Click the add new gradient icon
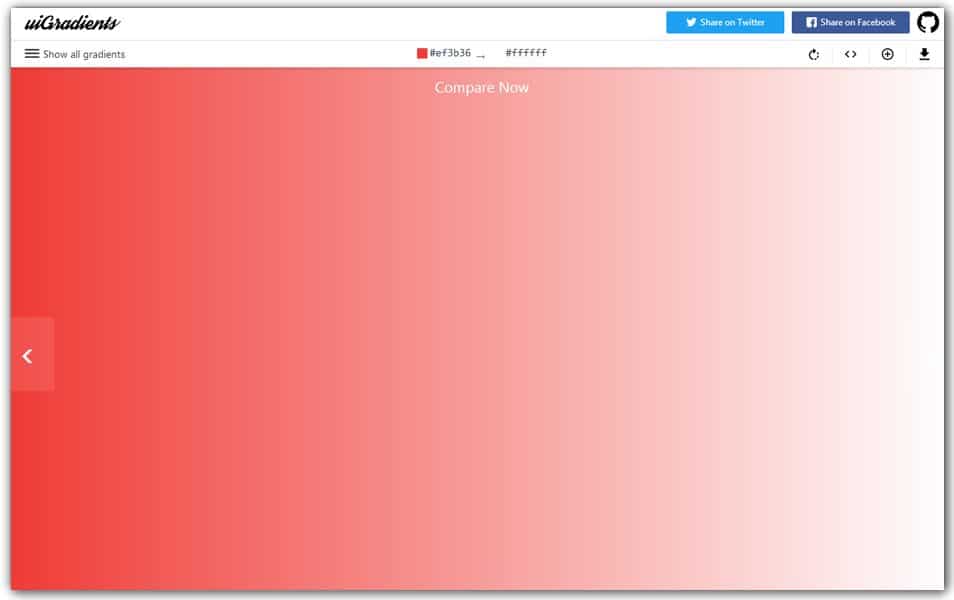Screen dimensions: 954x600 pyautogui.click(x=888, y=54)
